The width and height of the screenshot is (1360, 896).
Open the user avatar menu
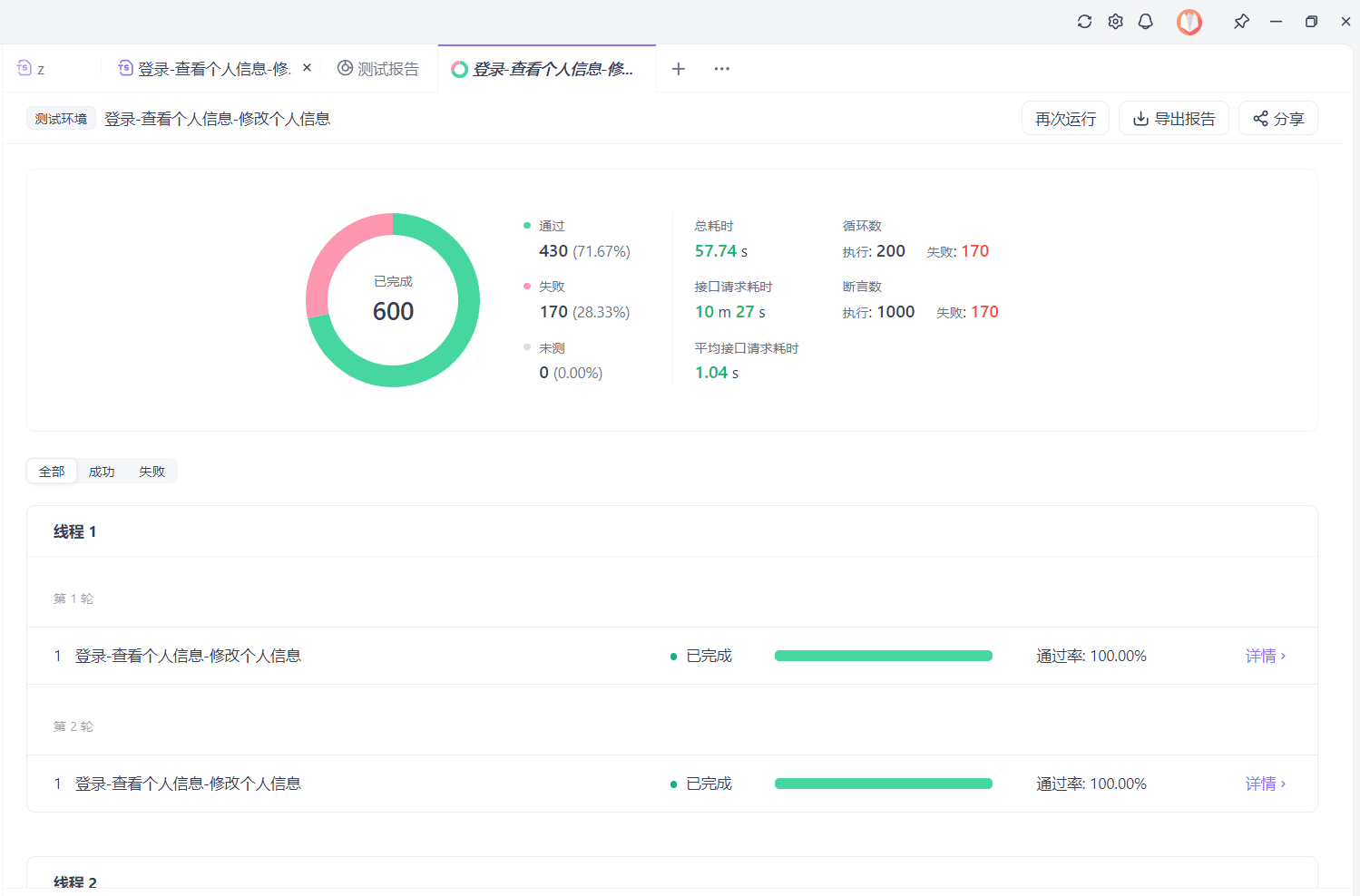click(x=1189, y=22)
